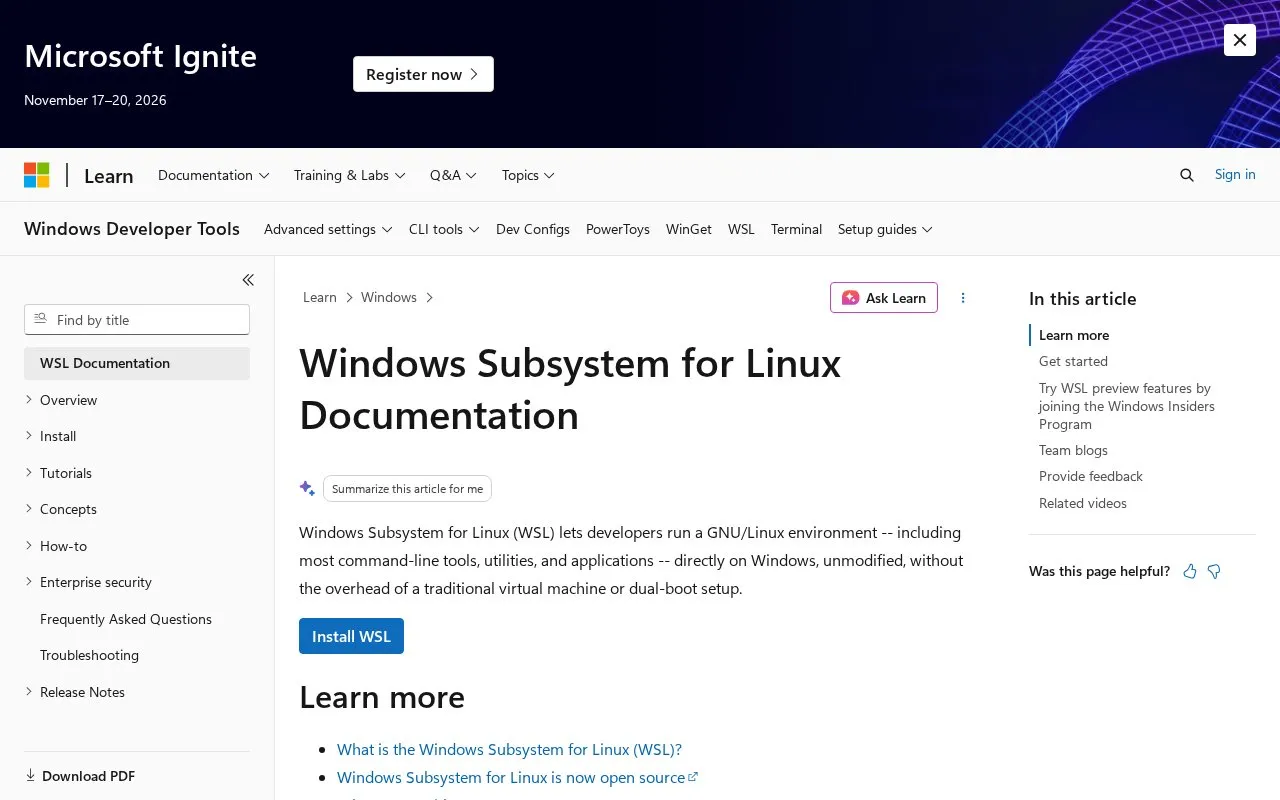
Task: Open the Topics dropdown
Action: tap(528, 175)
